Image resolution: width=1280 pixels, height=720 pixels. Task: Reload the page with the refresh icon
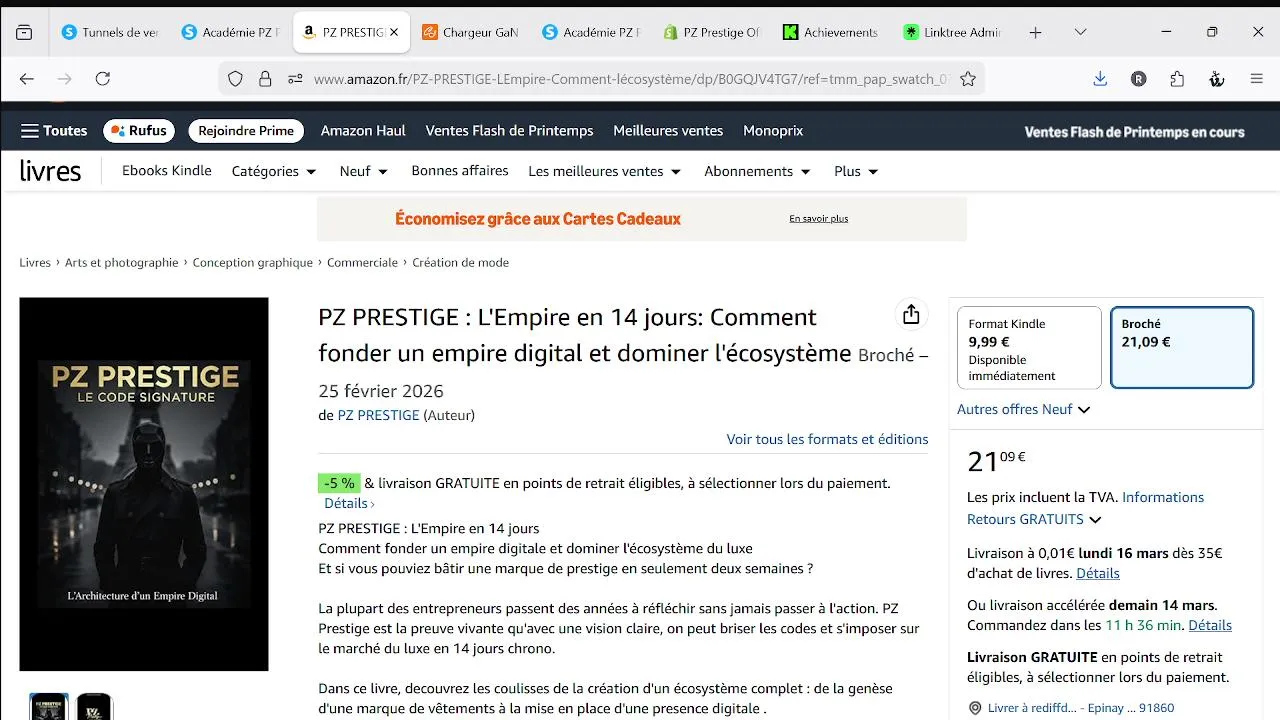pyautogui.click(x=103, y=79)
